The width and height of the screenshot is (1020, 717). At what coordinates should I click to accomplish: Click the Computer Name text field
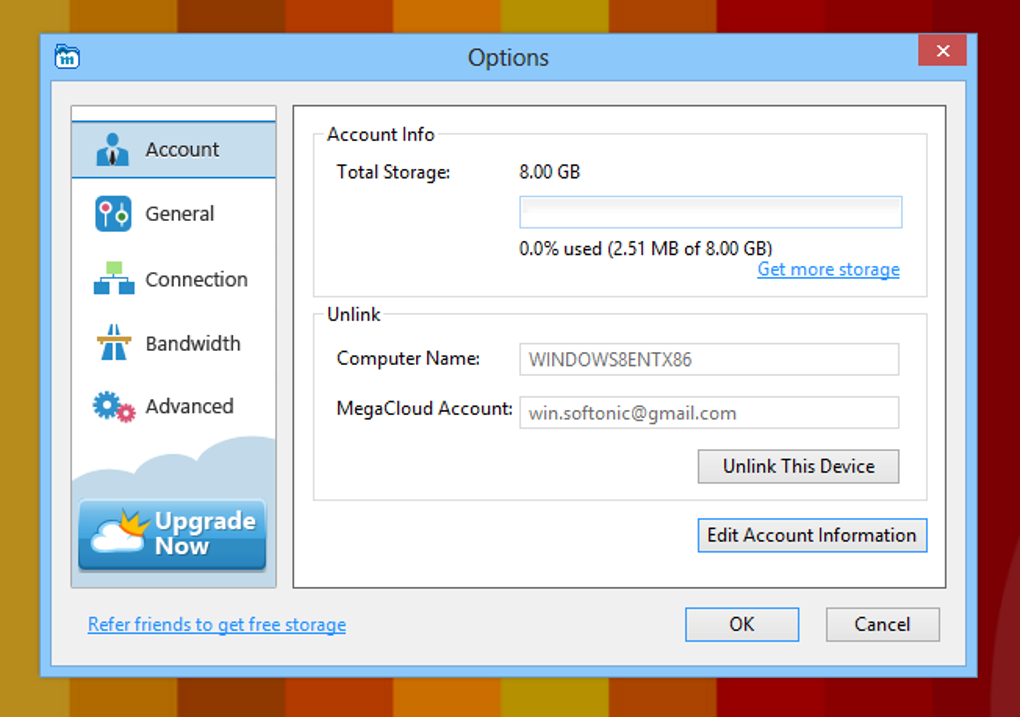709,359
